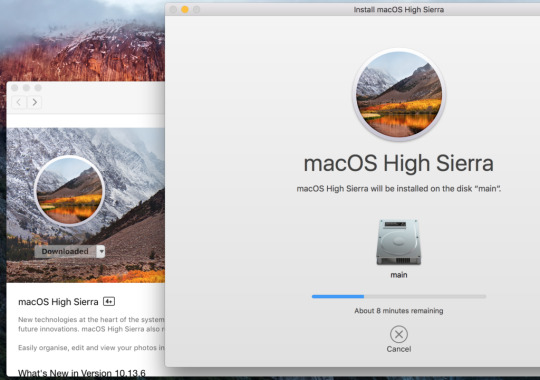Click the "Easily organise, edit and view" line
This screenshot has width=540, height=380.
click(91, 348)
